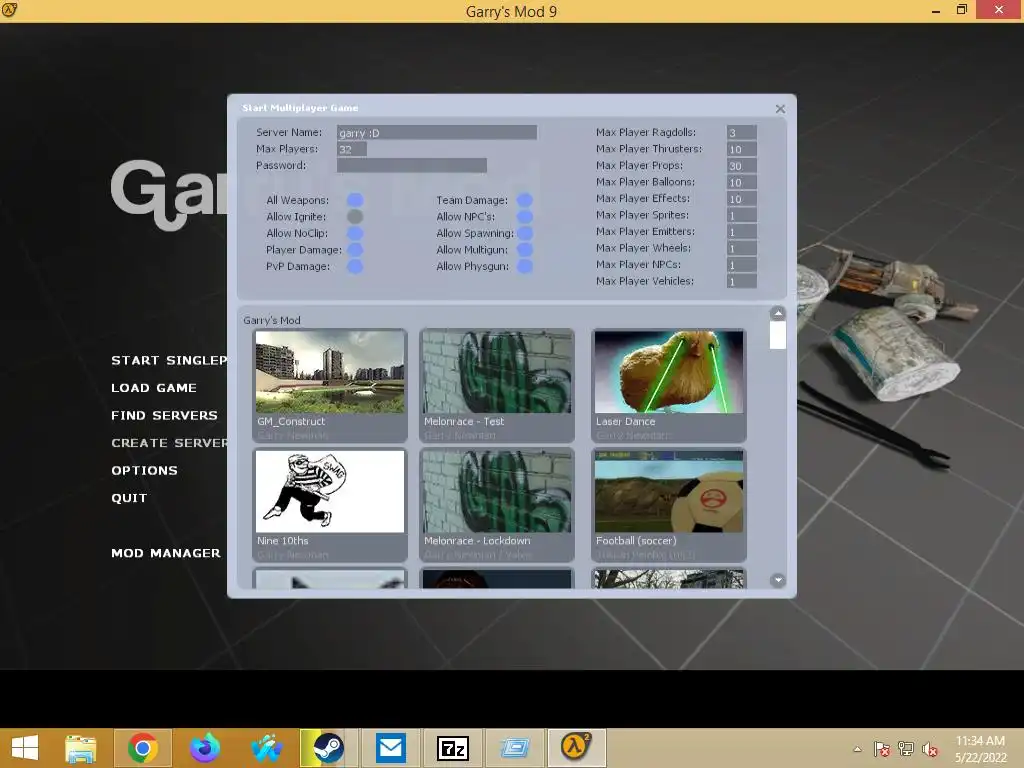Click the Garry's Mod title bar icon
This screenshot has height=768, width=1024.
pyautogui.click(x=10, y=10)
